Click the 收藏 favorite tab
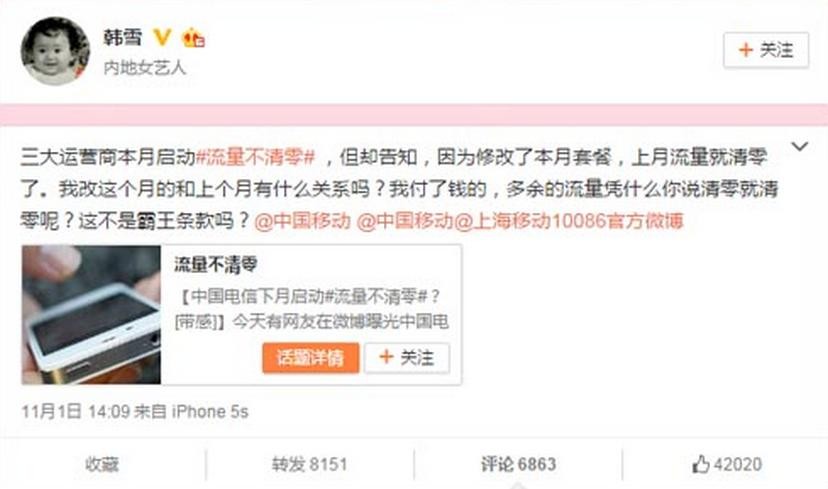This screenshot has width=828, height=489. pos(102,464)
